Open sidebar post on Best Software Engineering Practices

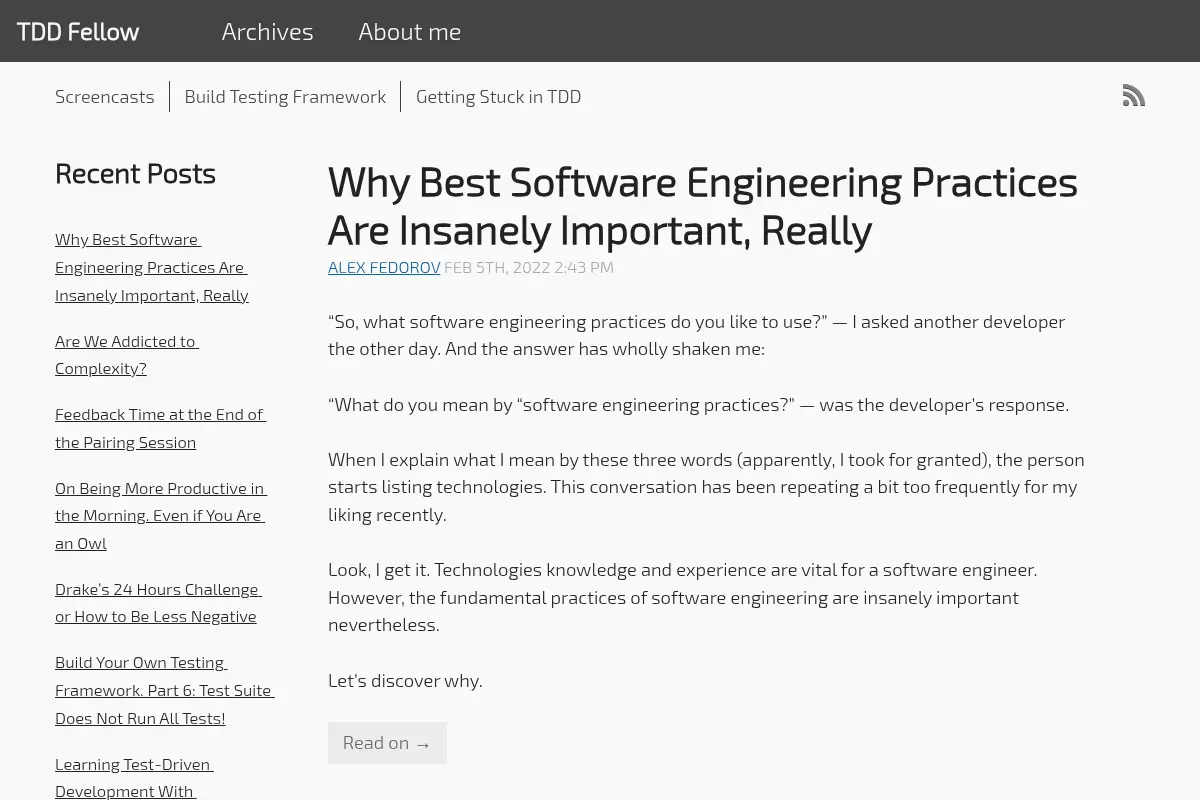152,268
